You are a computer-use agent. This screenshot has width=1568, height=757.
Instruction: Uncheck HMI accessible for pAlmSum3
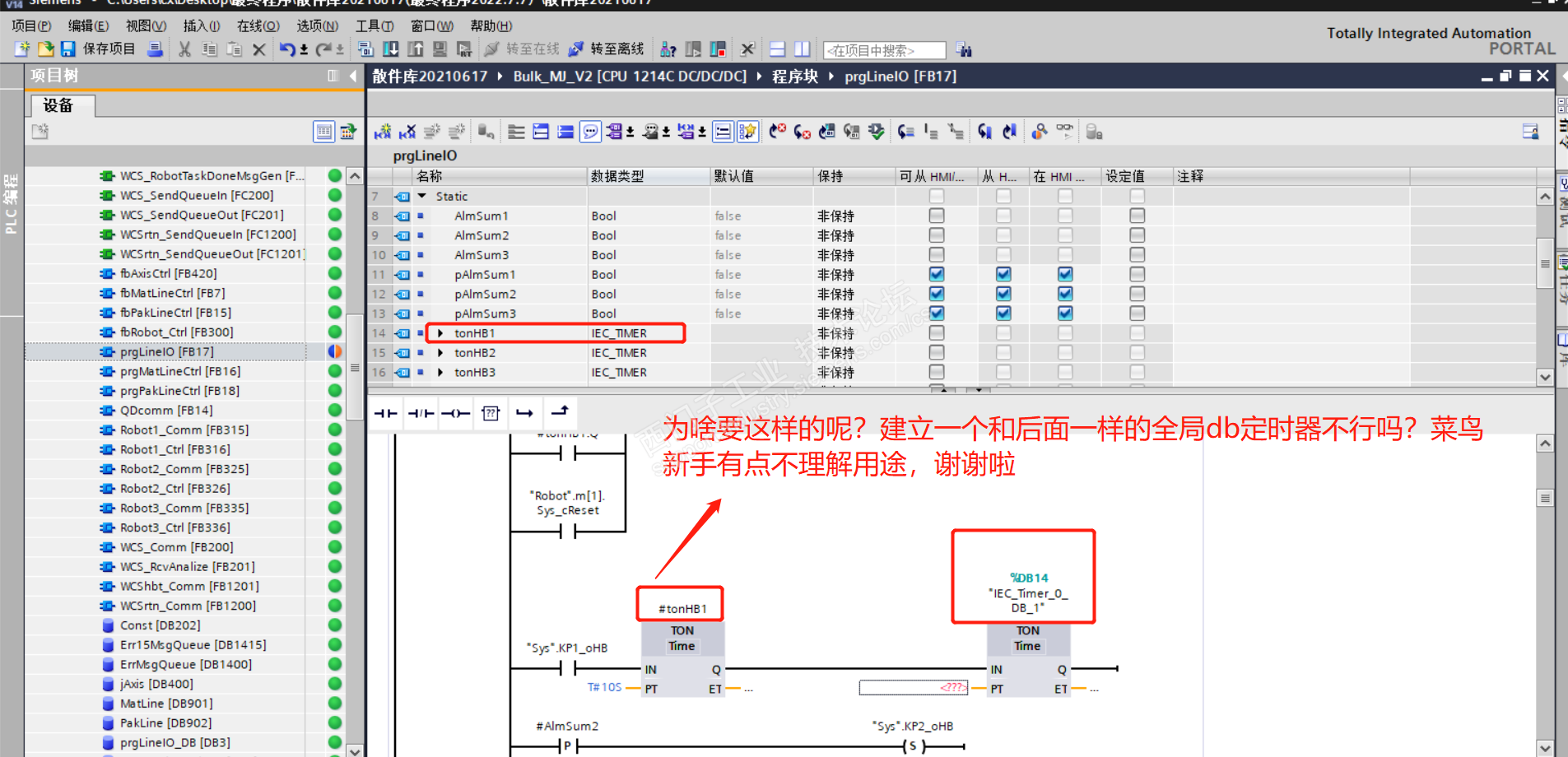point(937,313)
